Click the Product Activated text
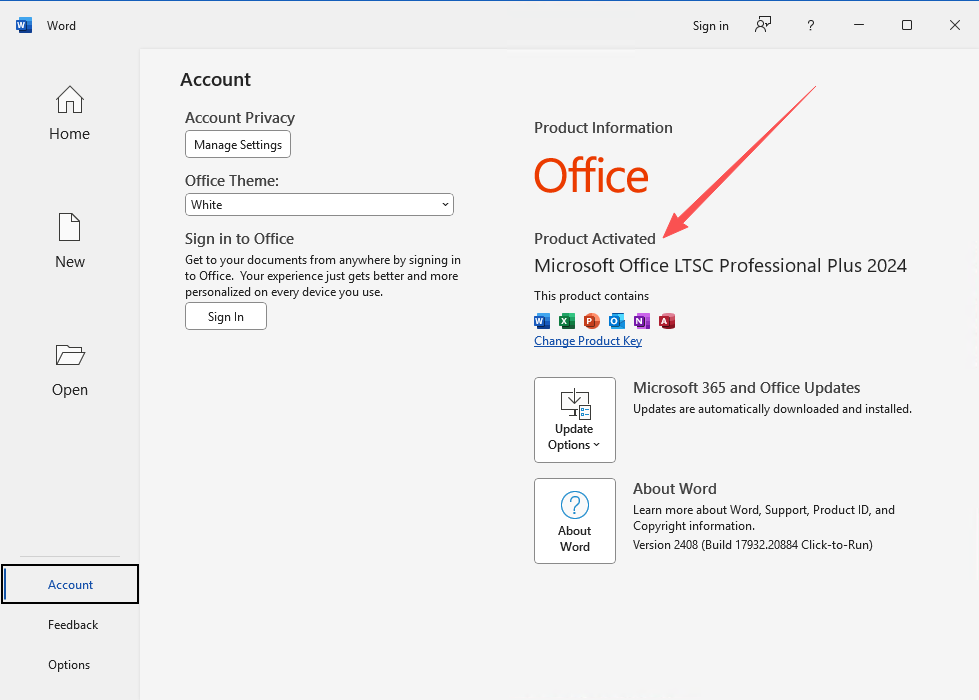 click(594, 239)
